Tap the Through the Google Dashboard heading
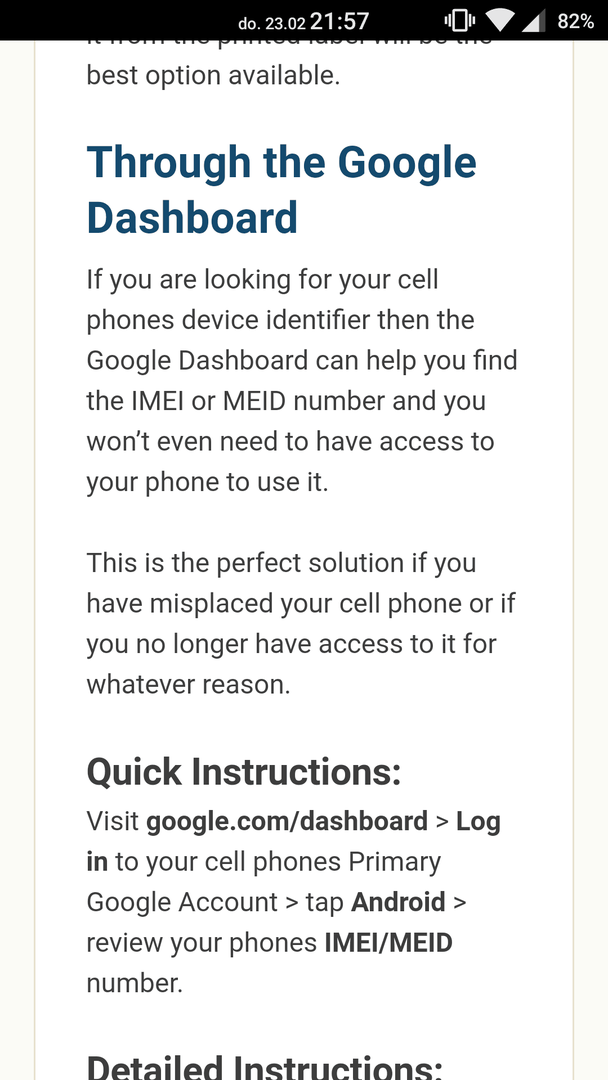 [282, 189]
